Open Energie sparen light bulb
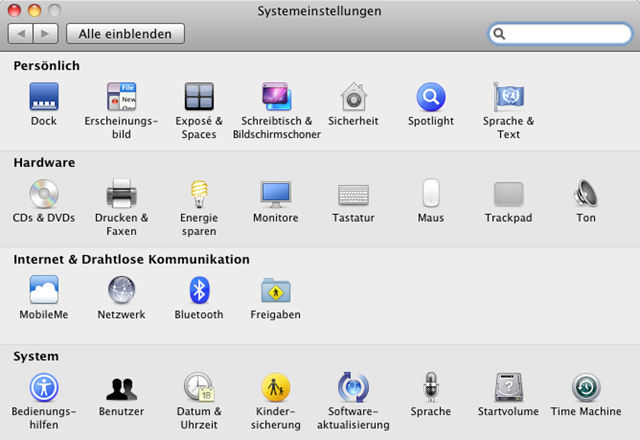Screen dimensions: 640x440 [x=199, y=194]
